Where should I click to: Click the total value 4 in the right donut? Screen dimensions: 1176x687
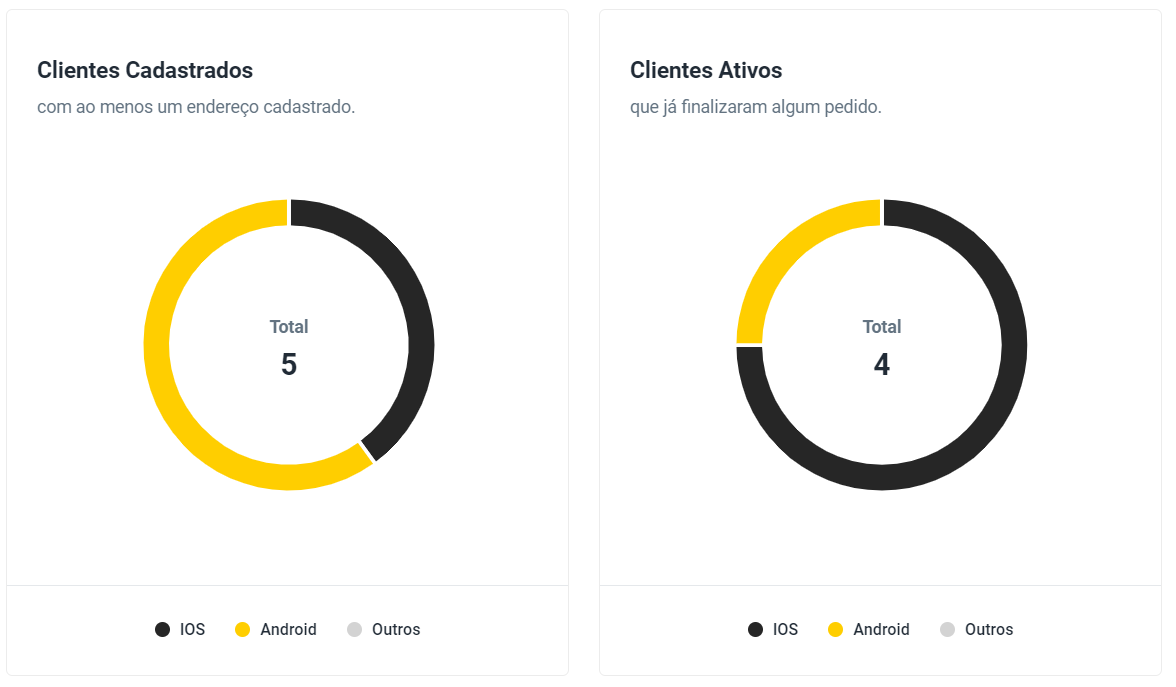coord(882,365)
